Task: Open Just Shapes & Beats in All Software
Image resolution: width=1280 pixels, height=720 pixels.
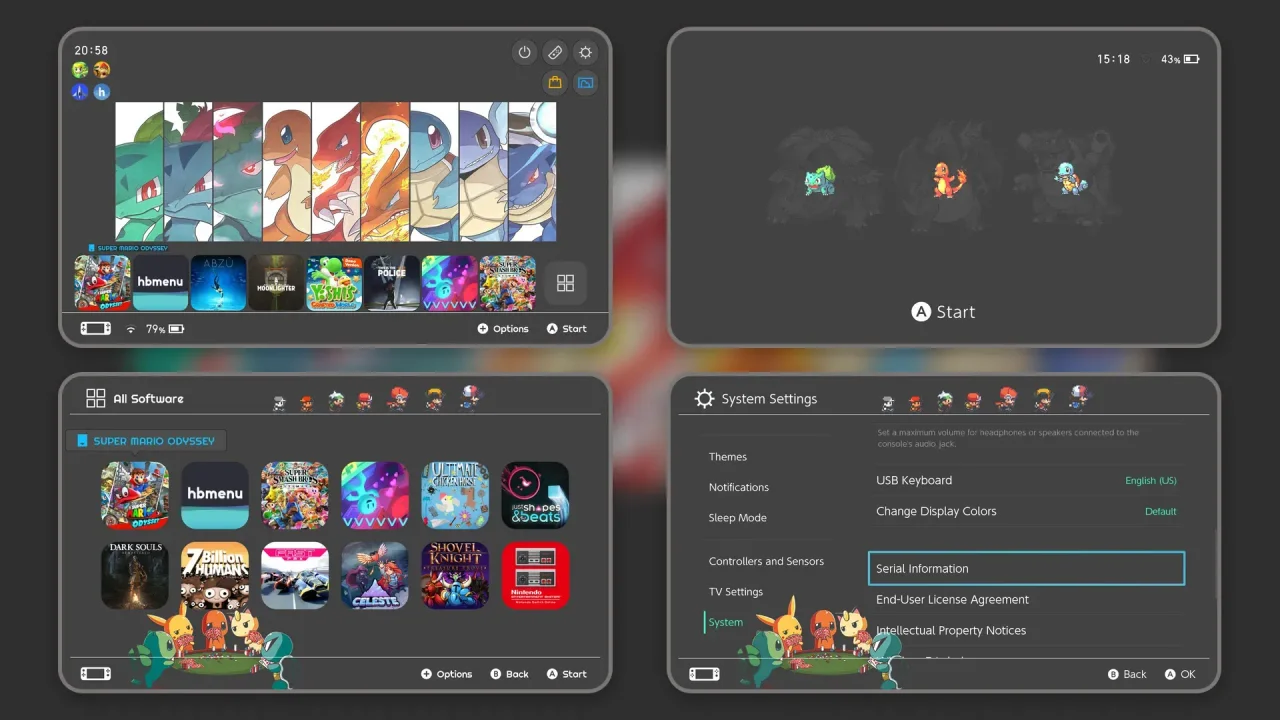Action: 535,495
